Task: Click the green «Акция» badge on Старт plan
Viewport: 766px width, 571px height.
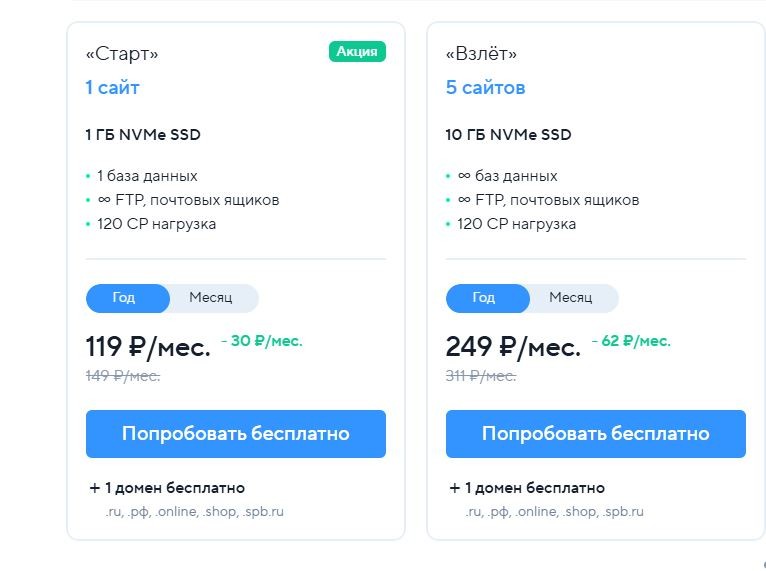Action: pyautogui.click(x=357, y=51)
